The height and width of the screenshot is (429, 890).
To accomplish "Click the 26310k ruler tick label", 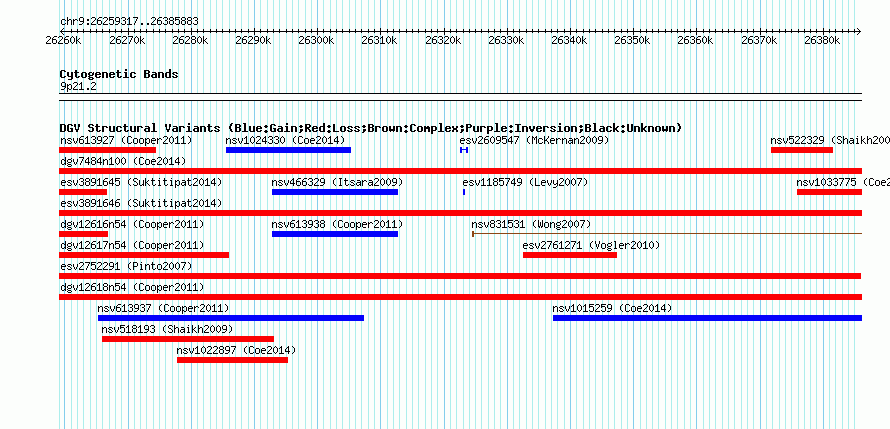I will pos(381,40).
